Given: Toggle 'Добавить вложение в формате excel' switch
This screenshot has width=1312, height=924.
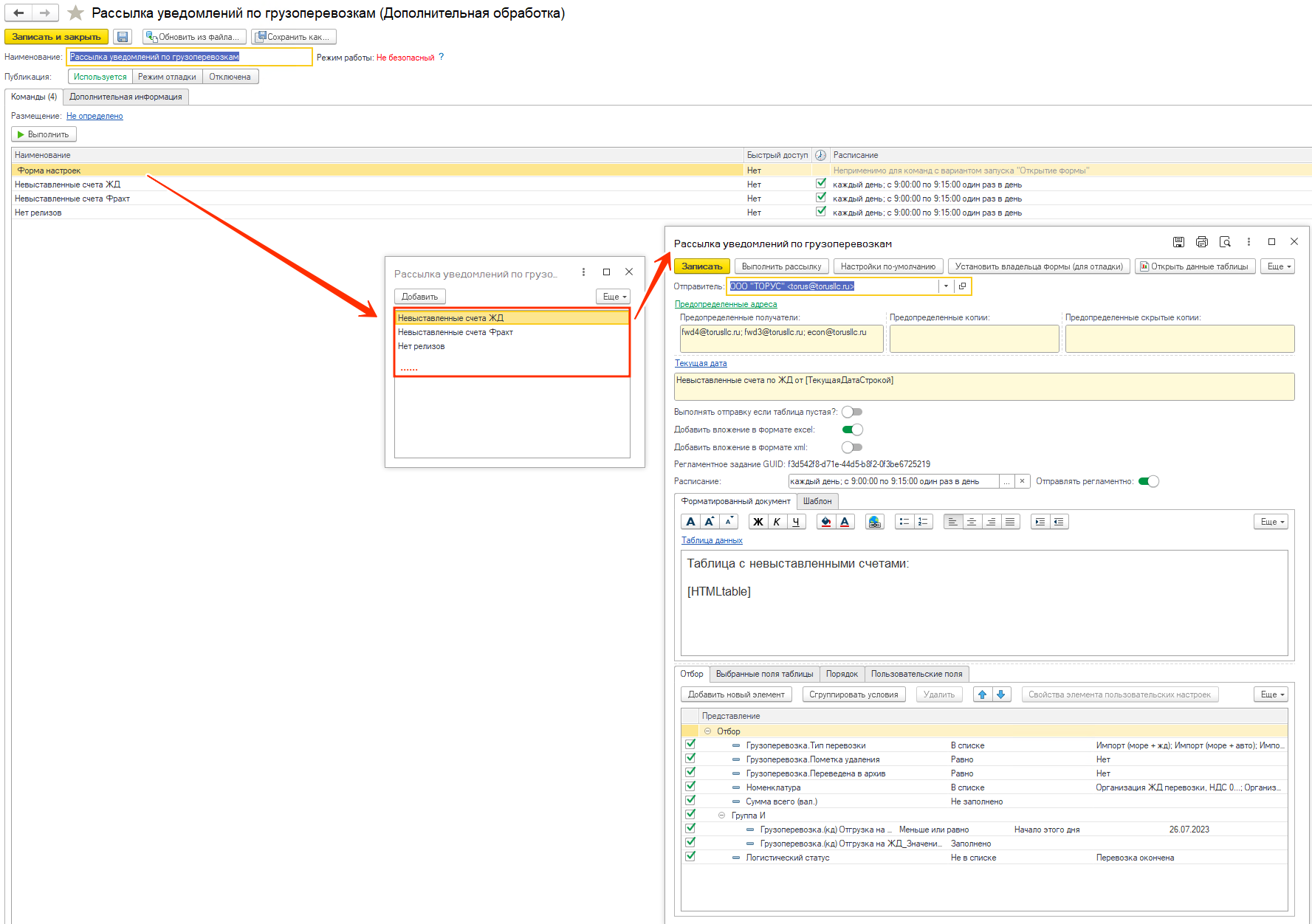Looking at the screenshot, I should coord(852,430).
